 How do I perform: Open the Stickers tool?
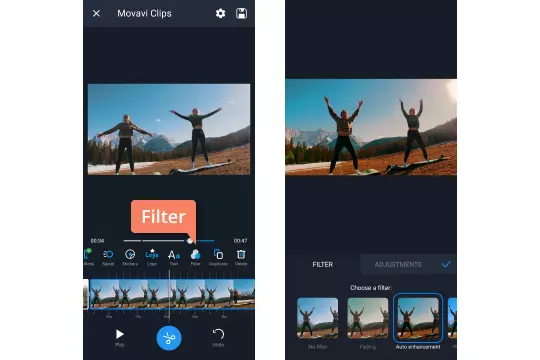[130, 257]
